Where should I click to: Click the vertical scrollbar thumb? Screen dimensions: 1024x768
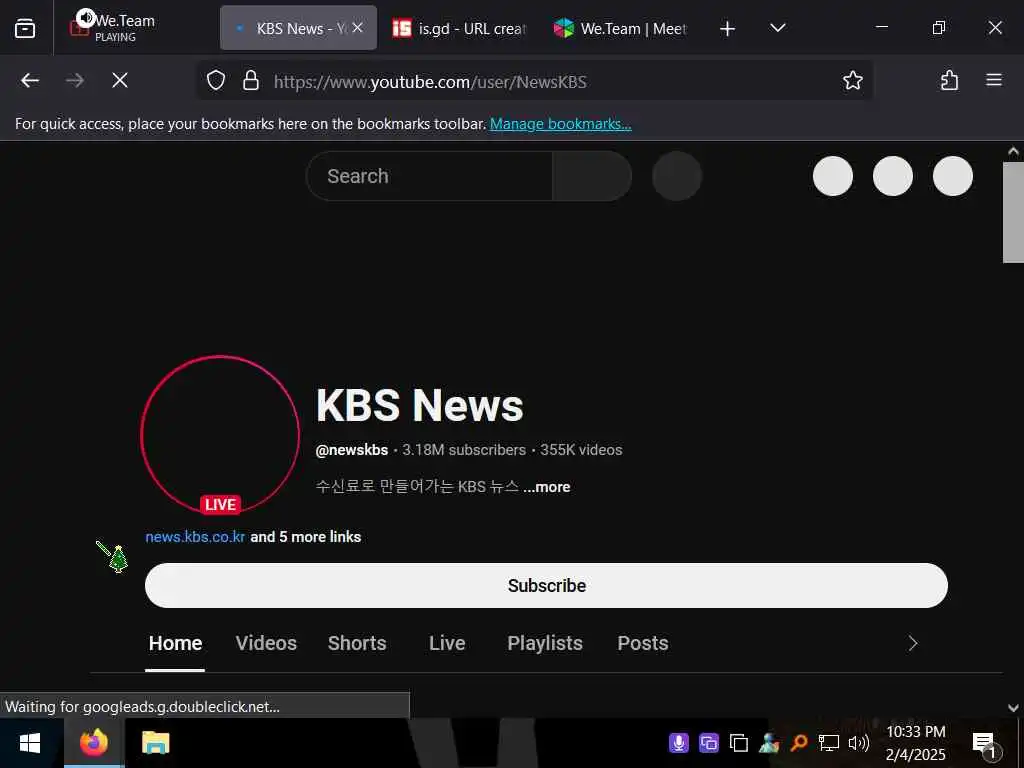(x=1013, y=212)
